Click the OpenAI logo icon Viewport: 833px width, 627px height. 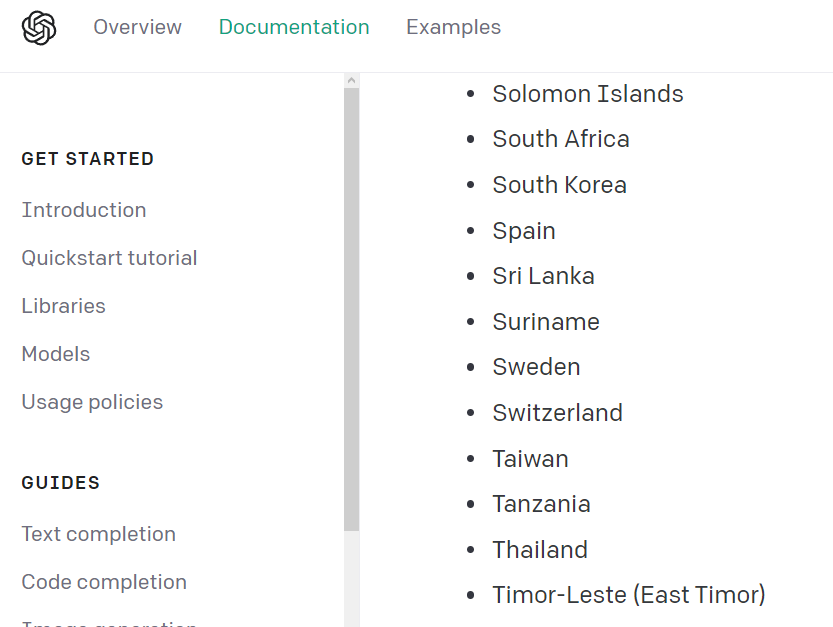39,28
